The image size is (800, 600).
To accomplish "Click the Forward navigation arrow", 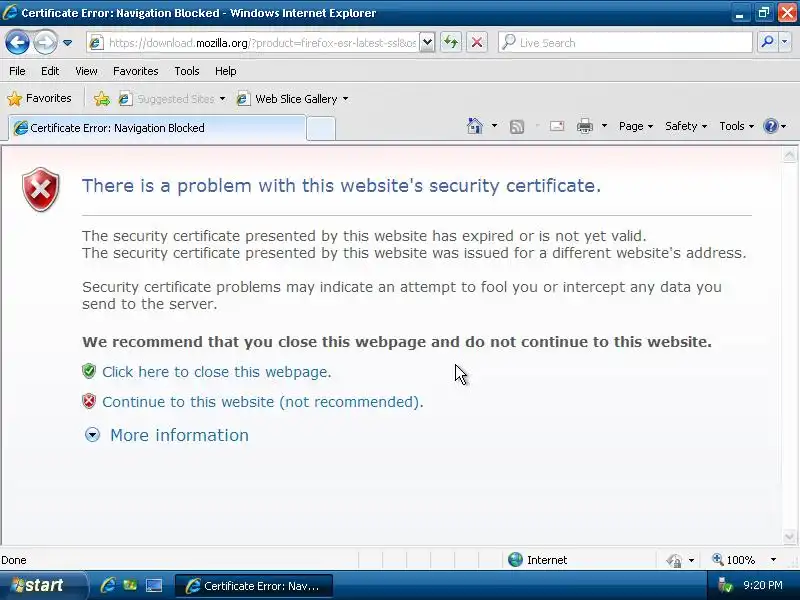I will (45, 42).
